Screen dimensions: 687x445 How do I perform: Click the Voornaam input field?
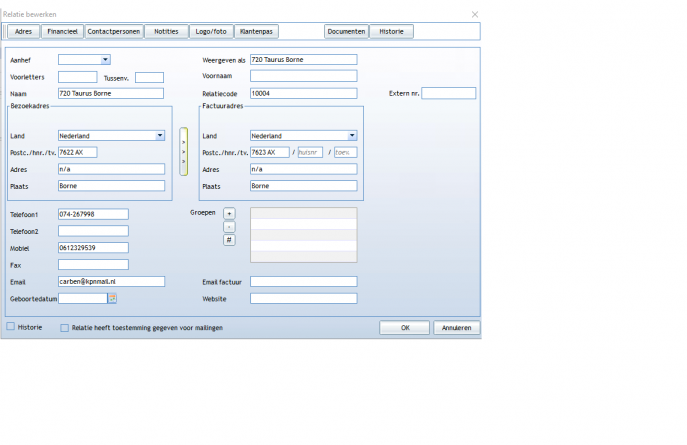[x=304, y=76]
